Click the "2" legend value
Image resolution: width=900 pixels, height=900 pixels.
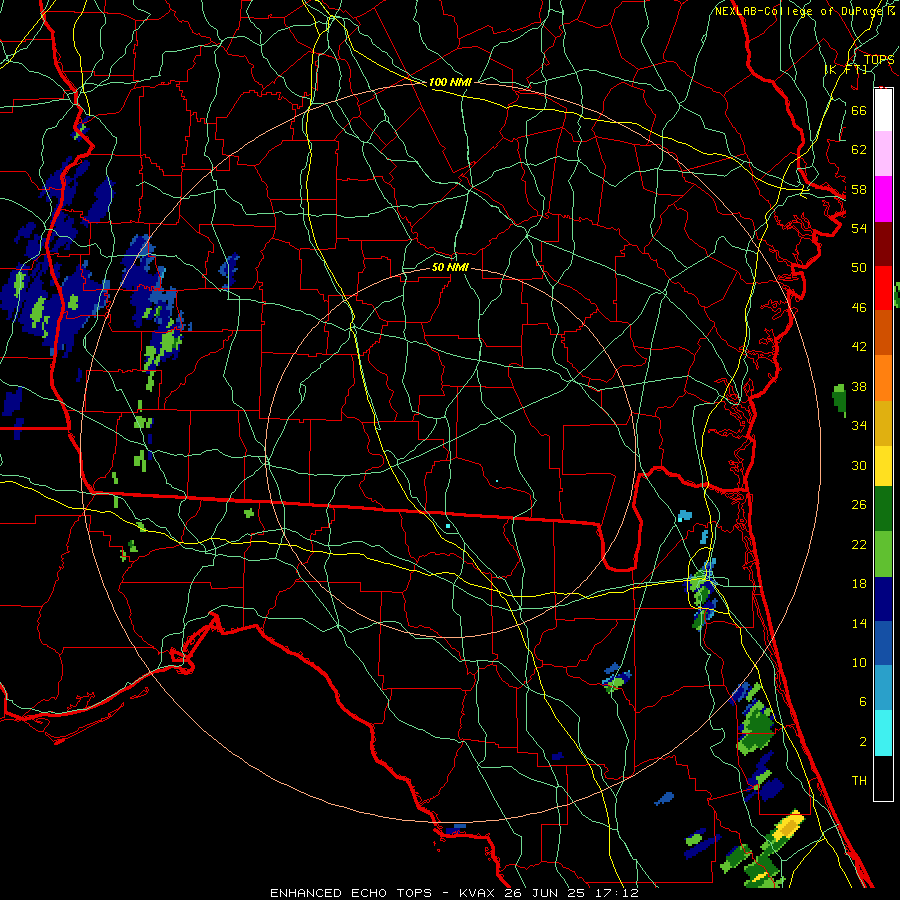(x=862, y=742)
